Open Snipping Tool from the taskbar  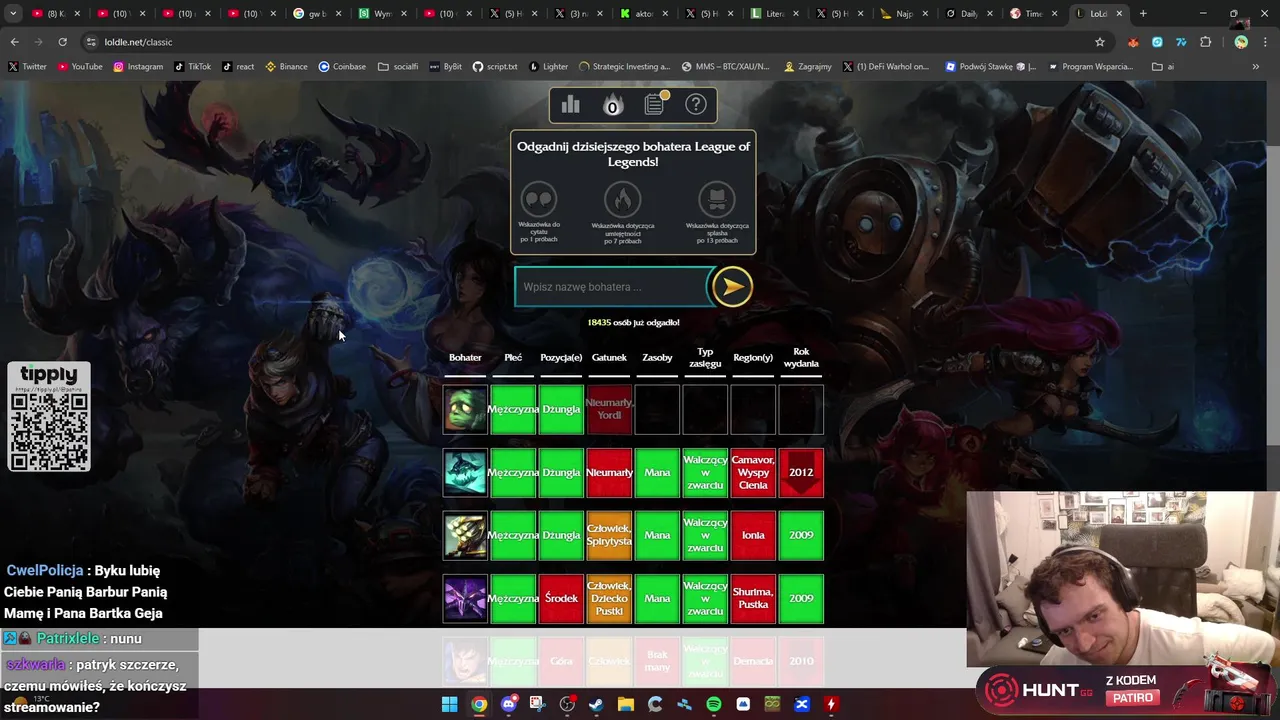537,704
